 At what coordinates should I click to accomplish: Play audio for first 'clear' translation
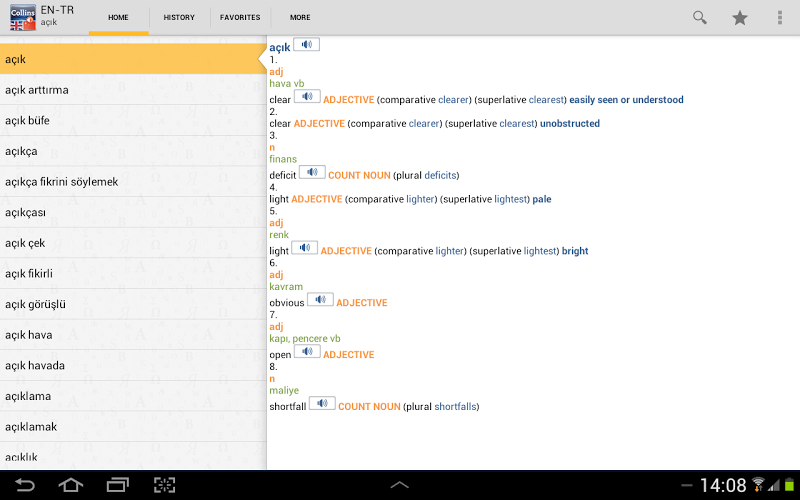(x=307, y=96)
